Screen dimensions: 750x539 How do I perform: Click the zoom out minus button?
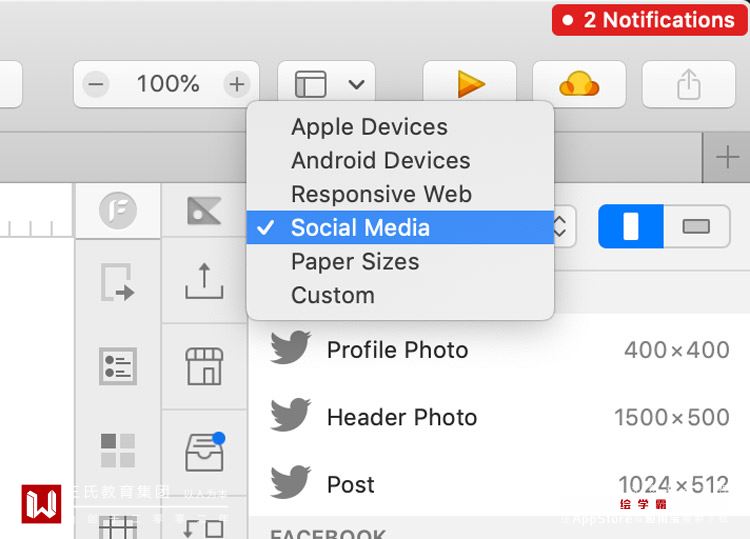click(96, 85)
